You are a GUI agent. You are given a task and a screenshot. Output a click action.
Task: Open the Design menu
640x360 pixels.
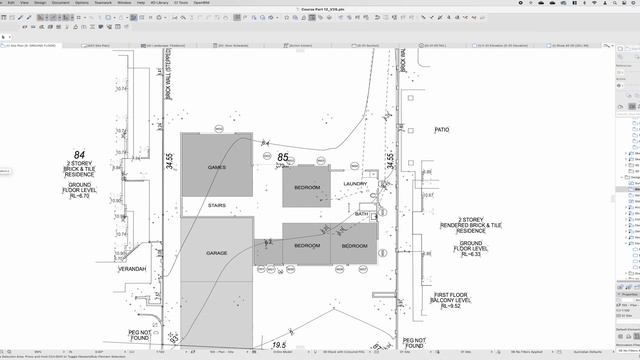(40, 2)
